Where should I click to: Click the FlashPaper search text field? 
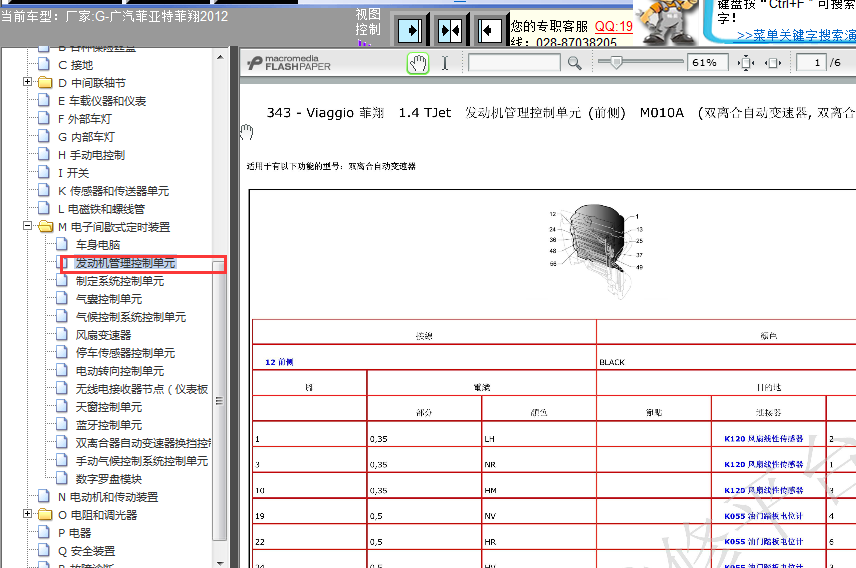(514, 63)
